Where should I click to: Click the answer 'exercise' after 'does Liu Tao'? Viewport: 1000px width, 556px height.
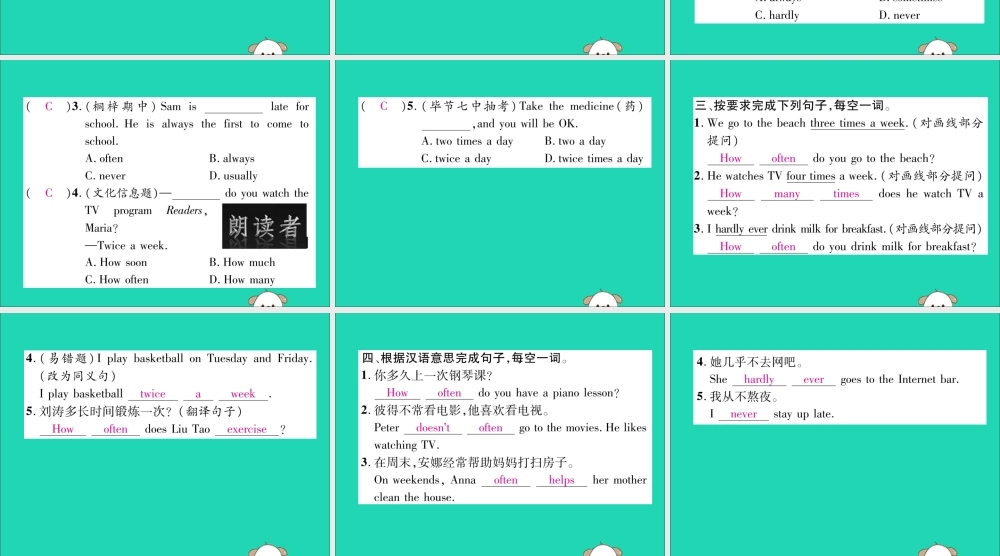247,429
